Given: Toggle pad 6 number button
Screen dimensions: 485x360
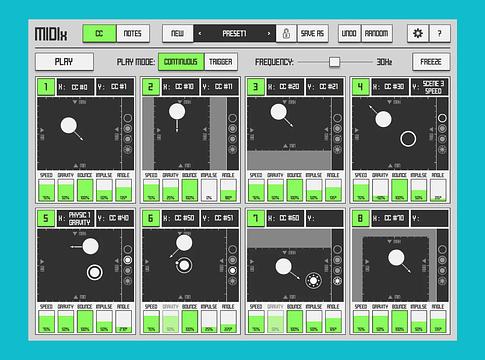Looking at the screenshot, I should 151,218.
